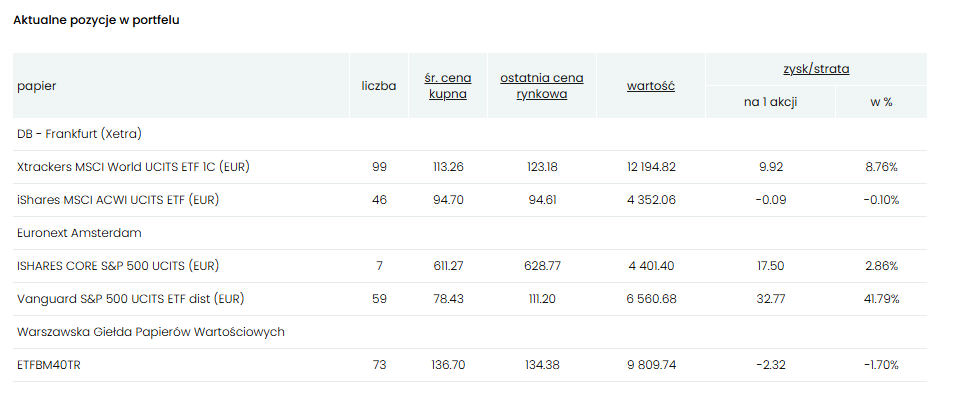The width and height of the screenshot is (958, 406).
Task: Sort by śr. cena kupna column header
Action: (449, 86)
